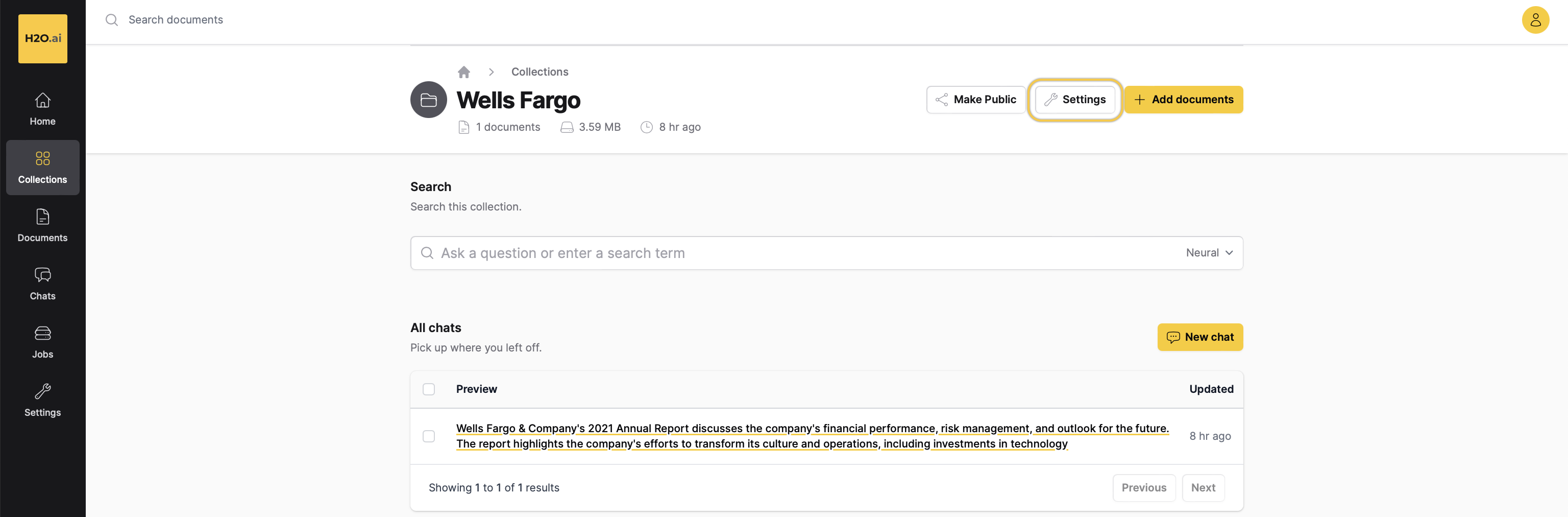This screenshot has width=1568, height=517.
Task: Open the collection Settings button
Action: click(x=1075, y=99)
